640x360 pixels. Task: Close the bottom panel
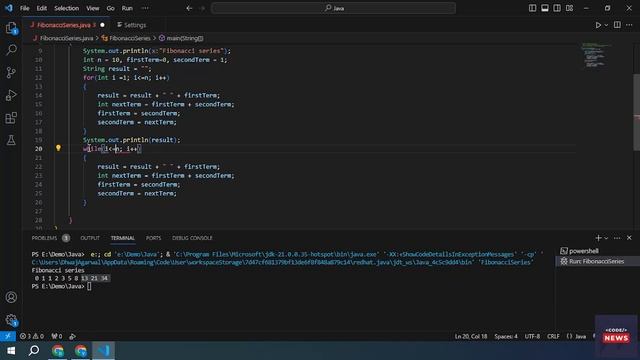tap(629, 238)
